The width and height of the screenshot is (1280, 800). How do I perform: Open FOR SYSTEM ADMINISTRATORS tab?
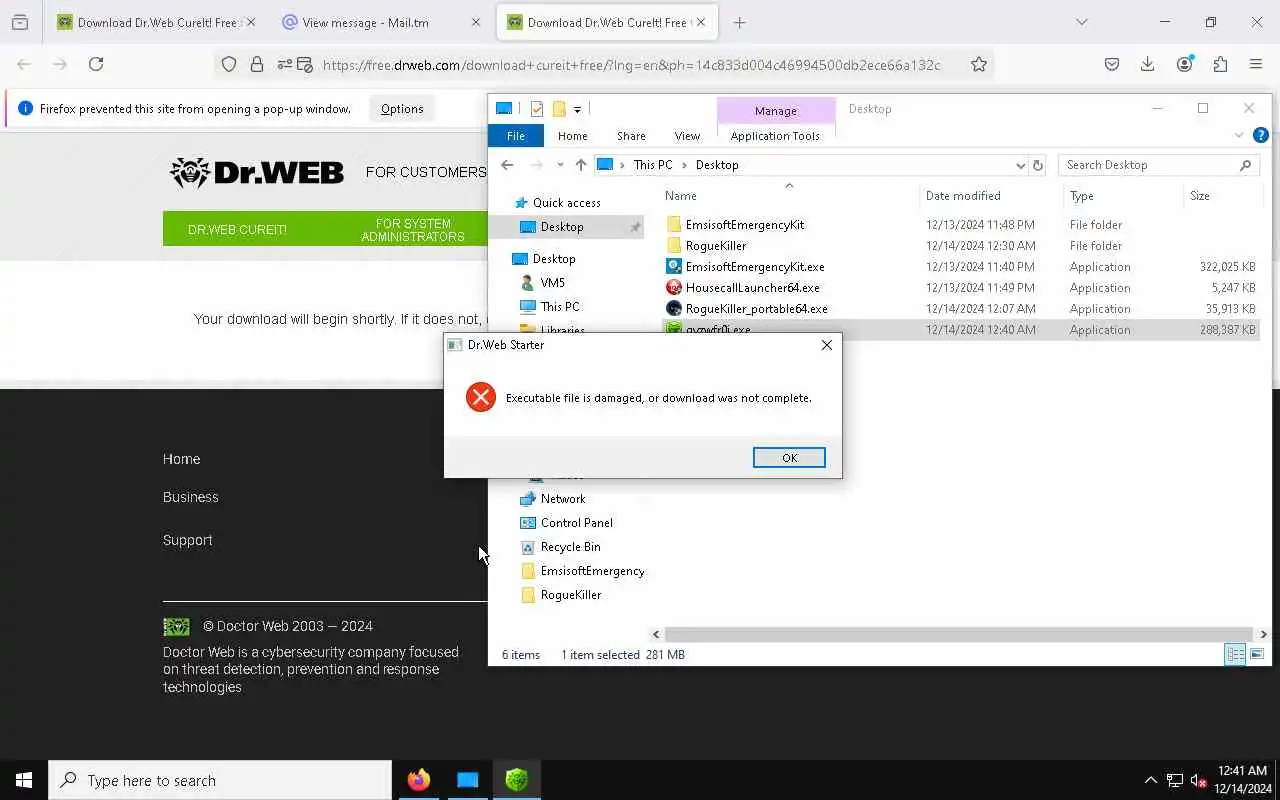tap(413, 229)
